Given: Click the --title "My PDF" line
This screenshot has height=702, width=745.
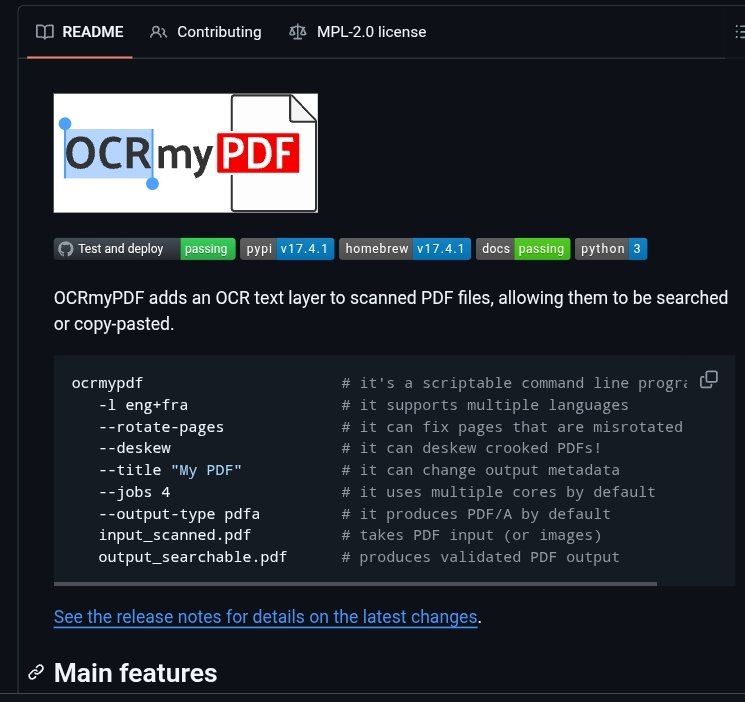Looking at the screenshot, I should (x=170, y=470).
